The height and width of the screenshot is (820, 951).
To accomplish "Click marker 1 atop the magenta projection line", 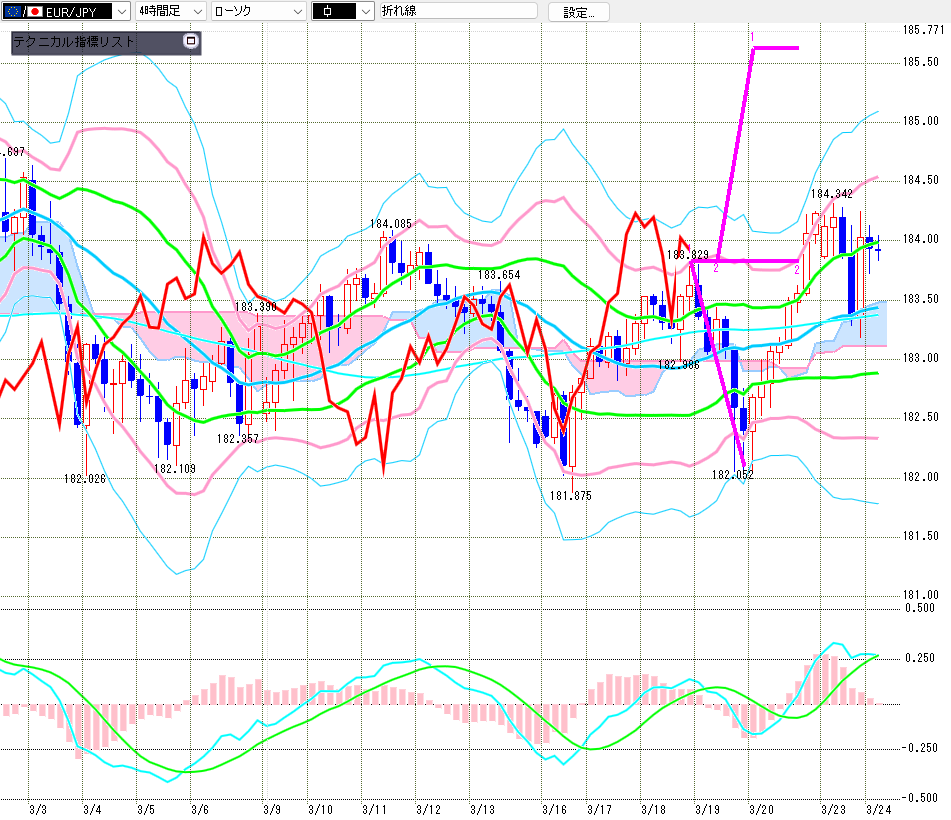I will [x=752, y=37].
